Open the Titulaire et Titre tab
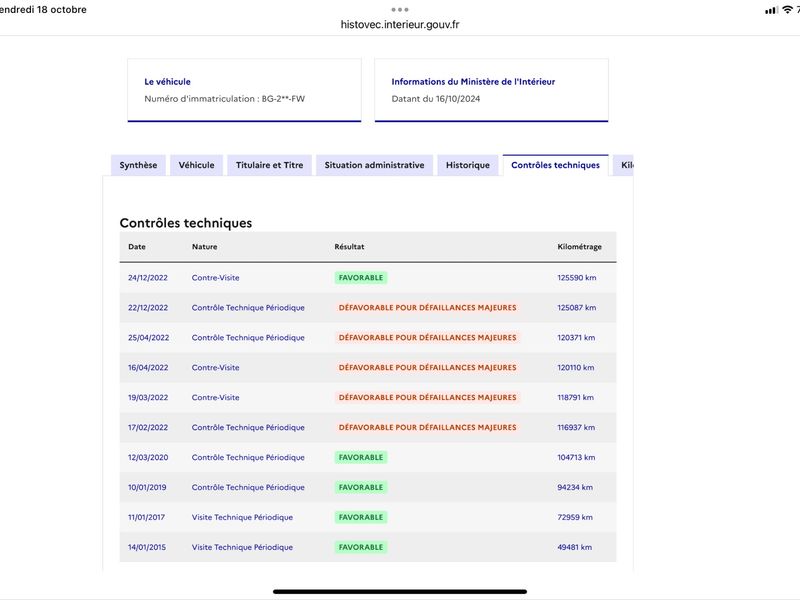Image resolution: width=800 pixels, height=600 pixels. (x=269, y=165)
